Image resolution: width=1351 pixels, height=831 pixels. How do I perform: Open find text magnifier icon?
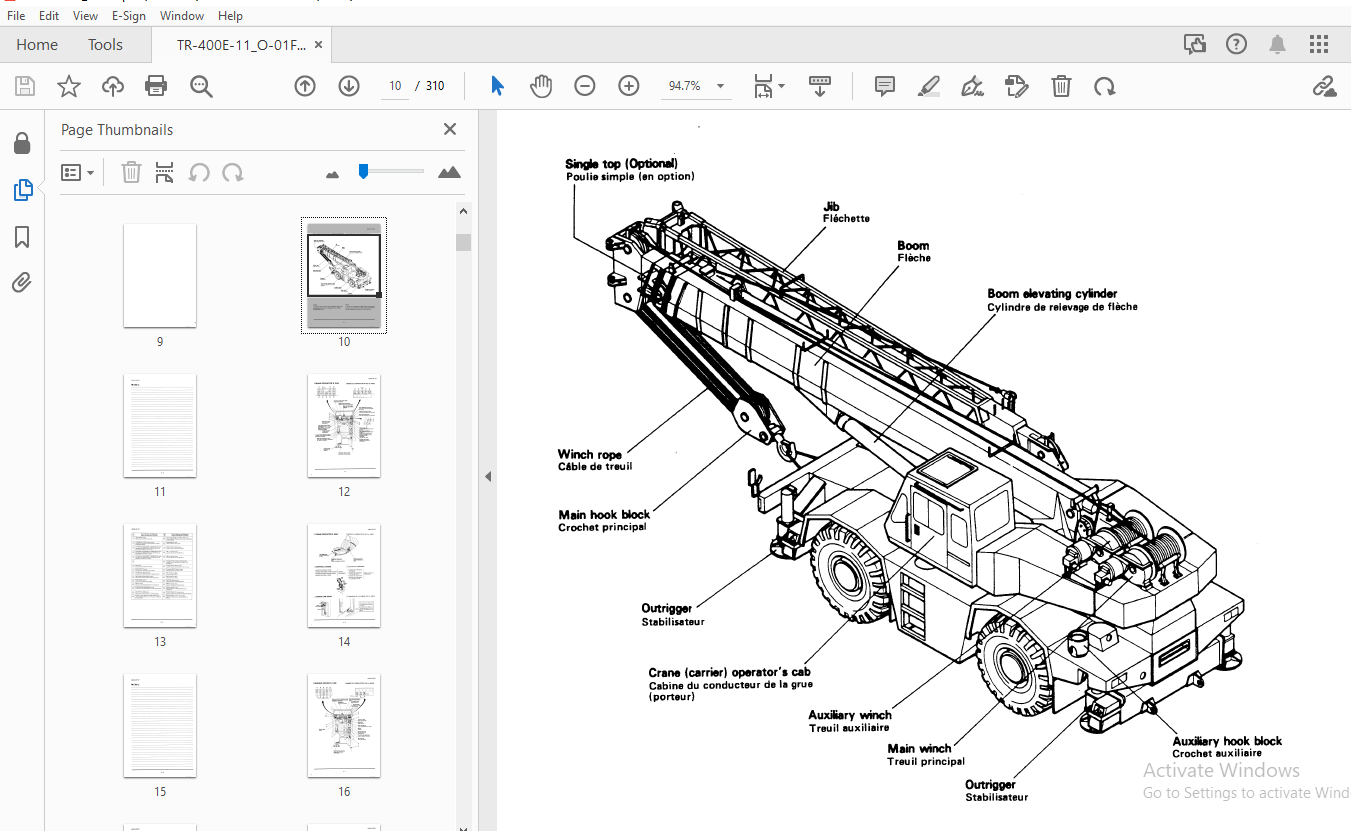point(201,86)
